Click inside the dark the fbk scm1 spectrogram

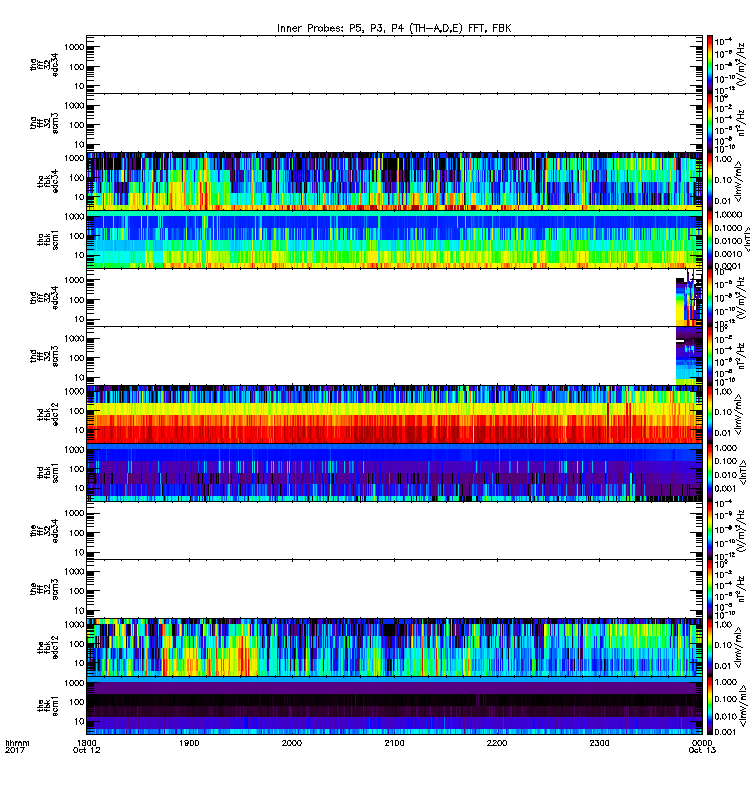pyautogui.click(x=394, y=705)
